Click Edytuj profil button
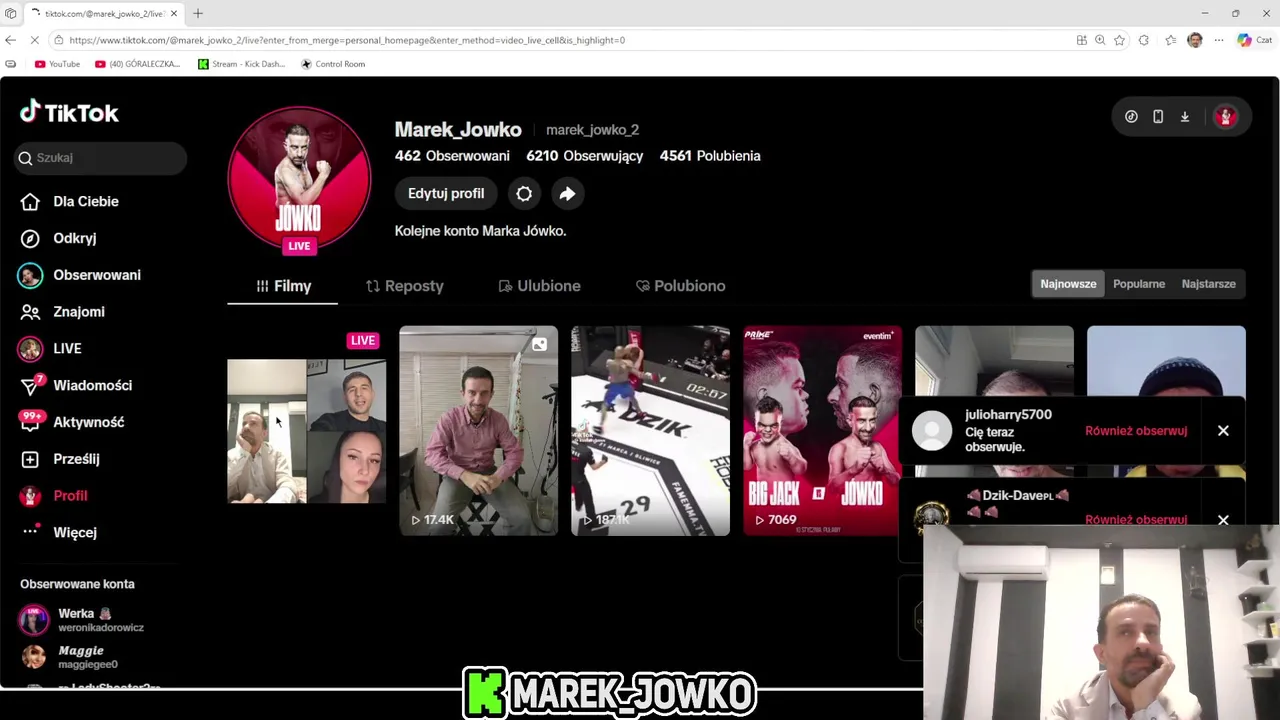 [x=446, y=194]
